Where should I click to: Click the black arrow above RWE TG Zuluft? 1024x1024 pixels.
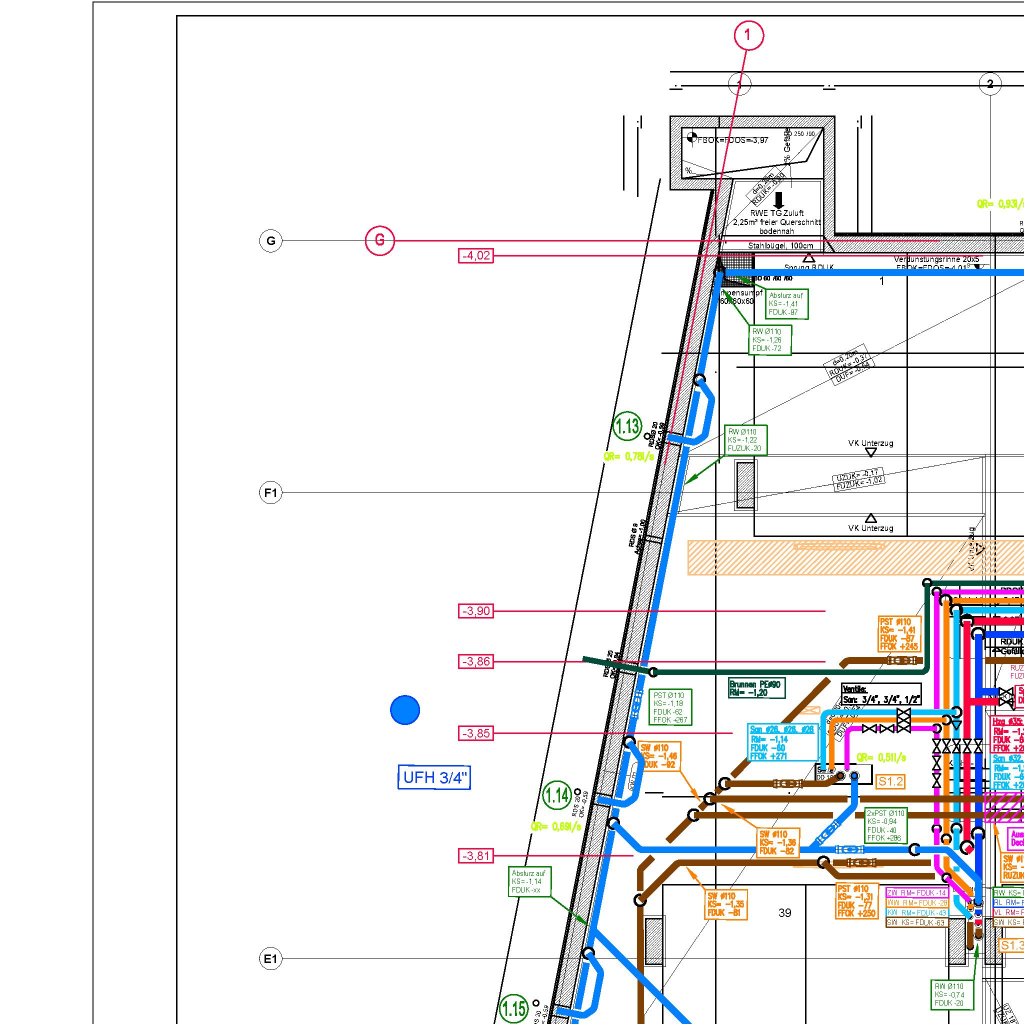pos(777,200)
